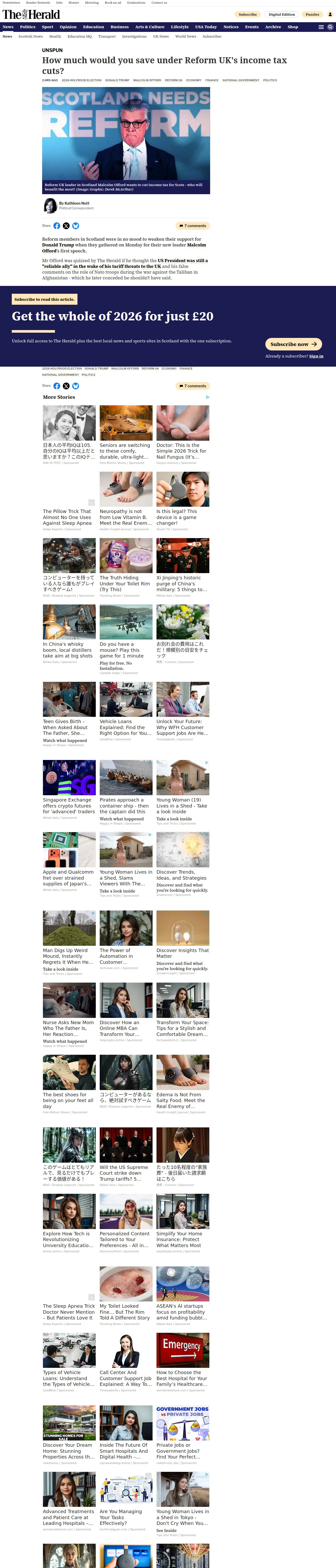This screenshot has height=1568, width=336.
Task: Open Arts & Culture section
Action: [x=150, y=27]
